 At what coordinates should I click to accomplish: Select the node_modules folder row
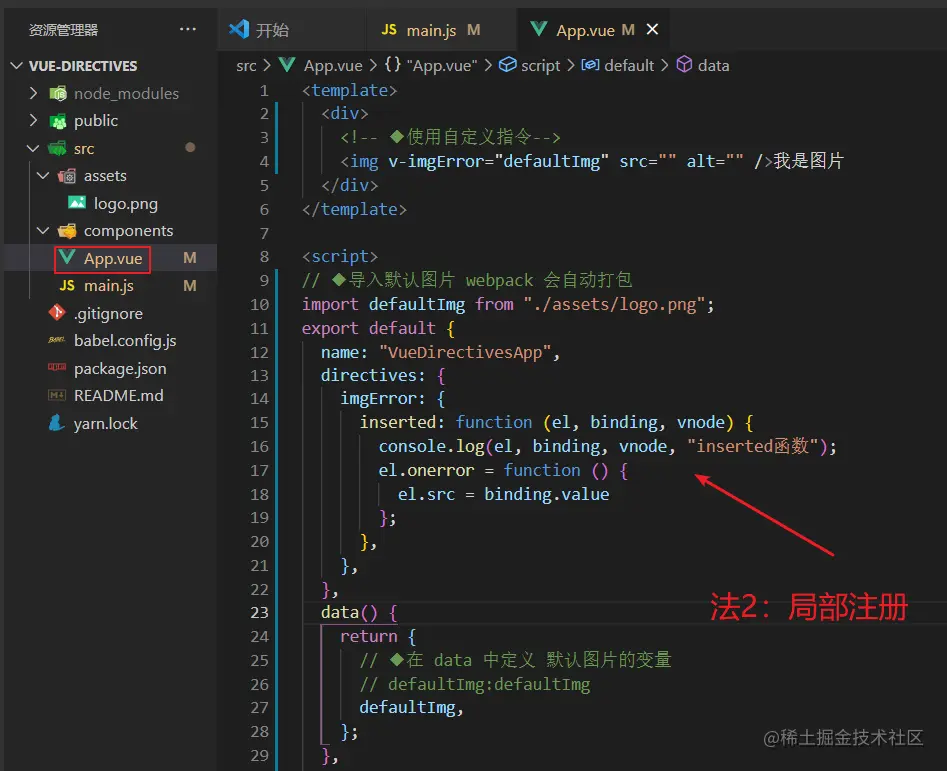tap(110, 93)
